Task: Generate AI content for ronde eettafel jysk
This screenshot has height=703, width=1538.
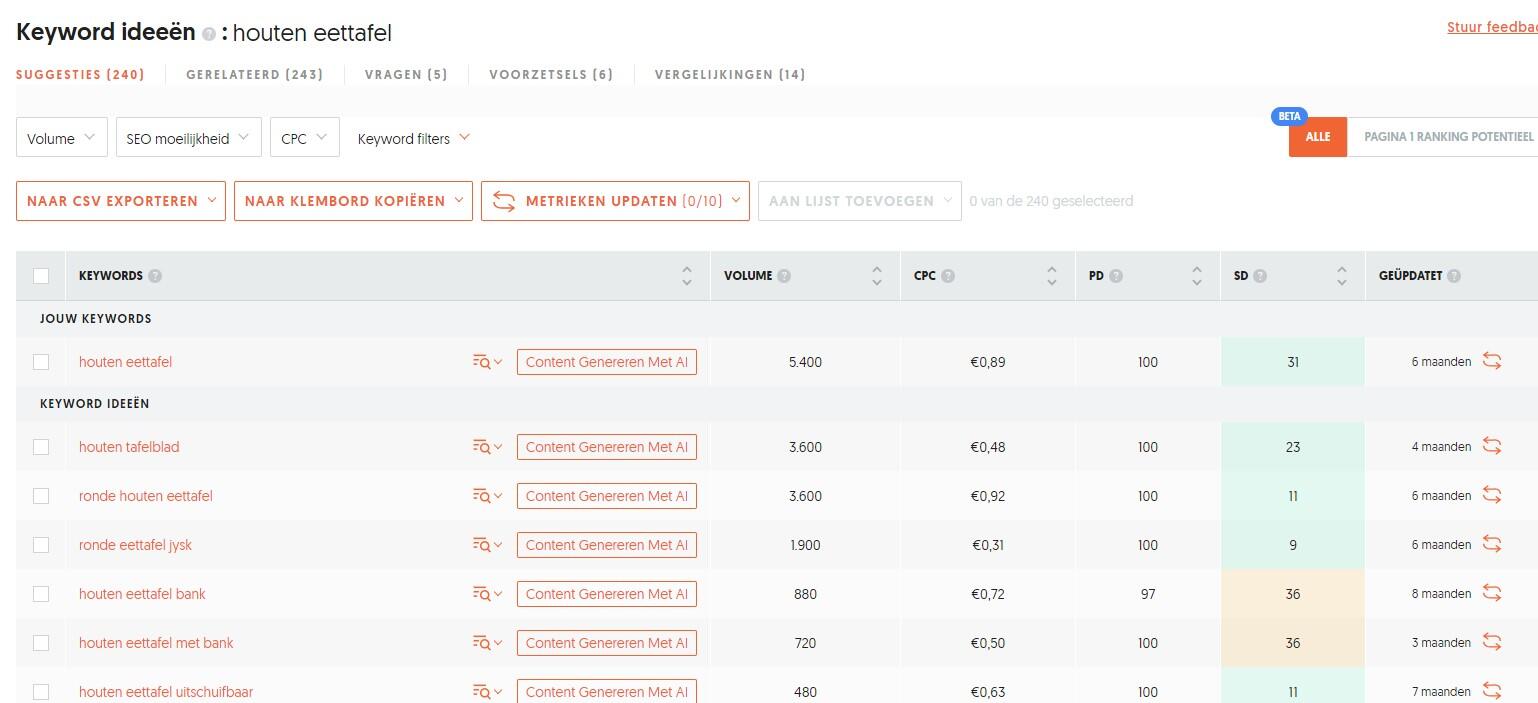Action: click(607, 545)
